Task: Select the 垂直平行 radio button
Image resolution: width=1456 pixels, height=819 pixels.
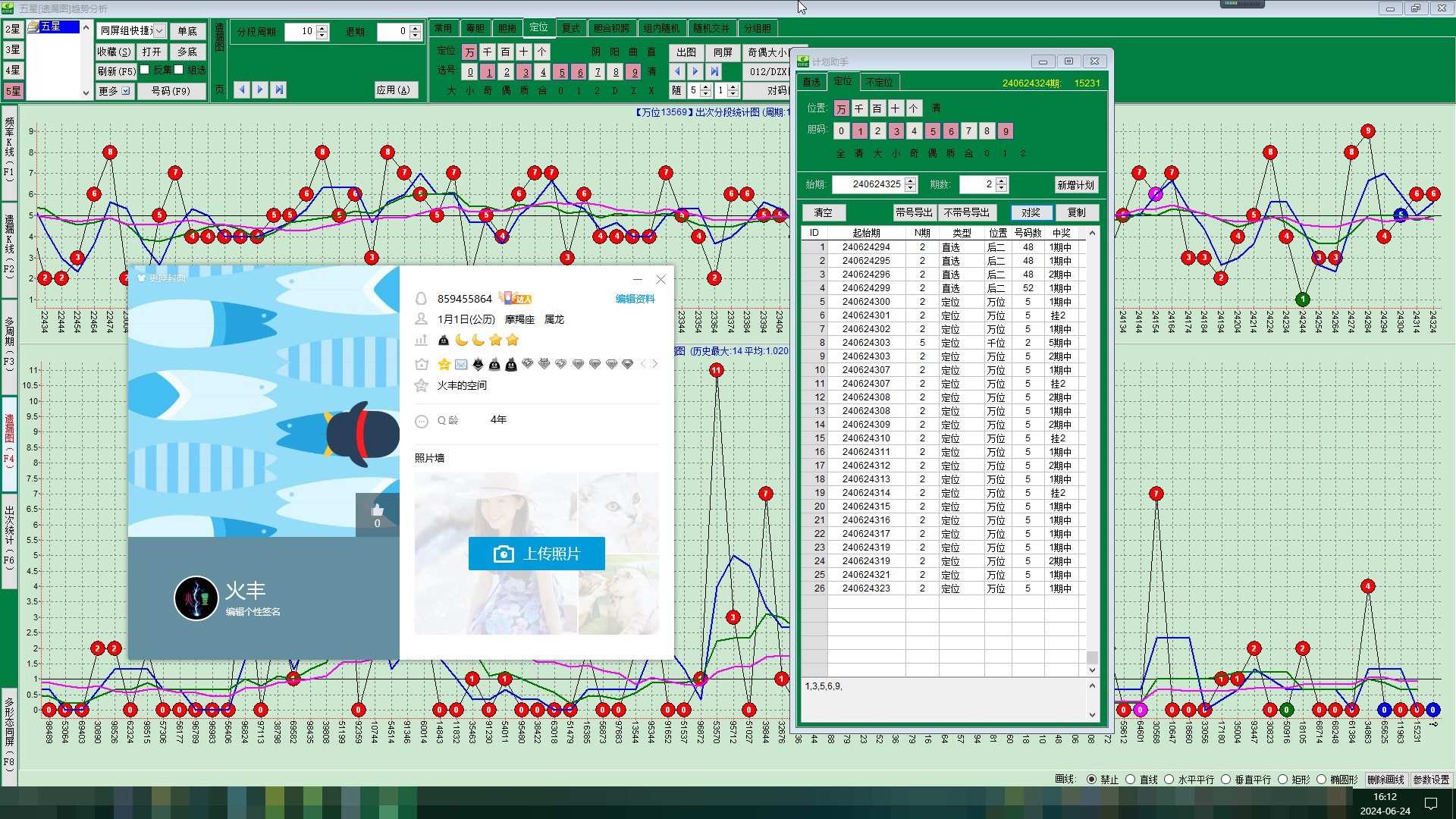Action: coord(1225,780)
